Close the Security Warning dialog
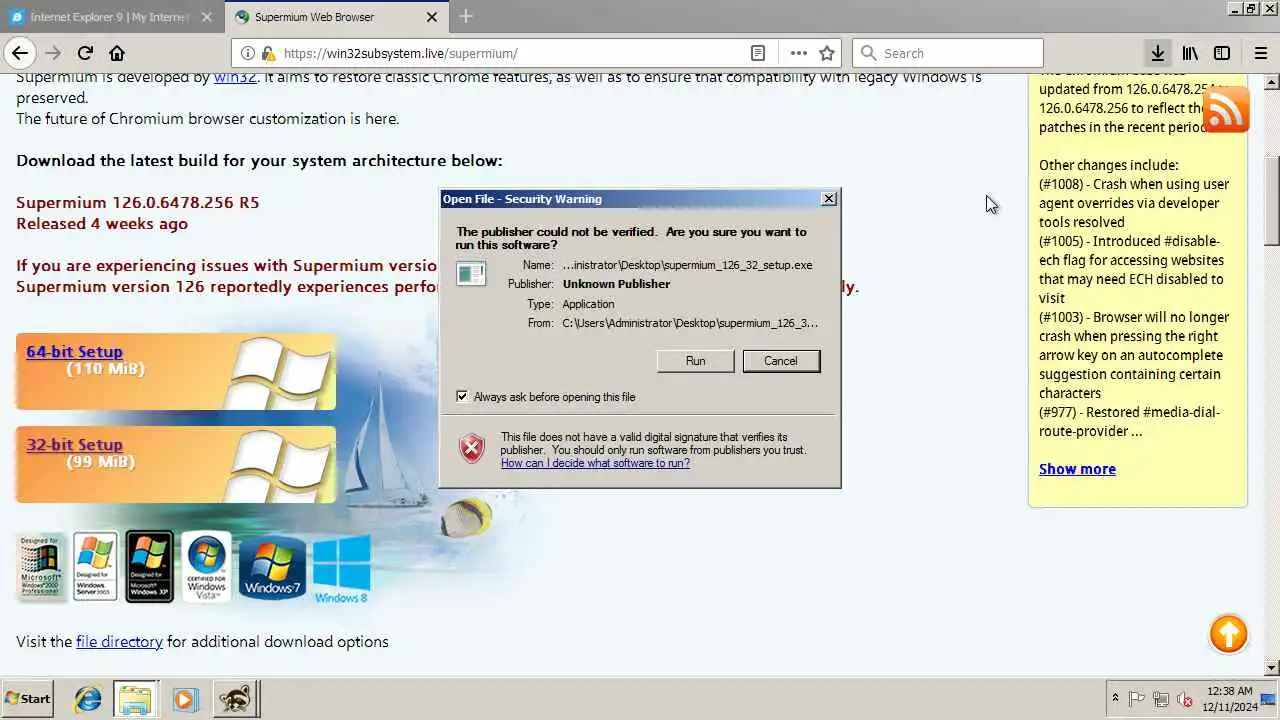1280x720 pixels. [x=829, y=199]
